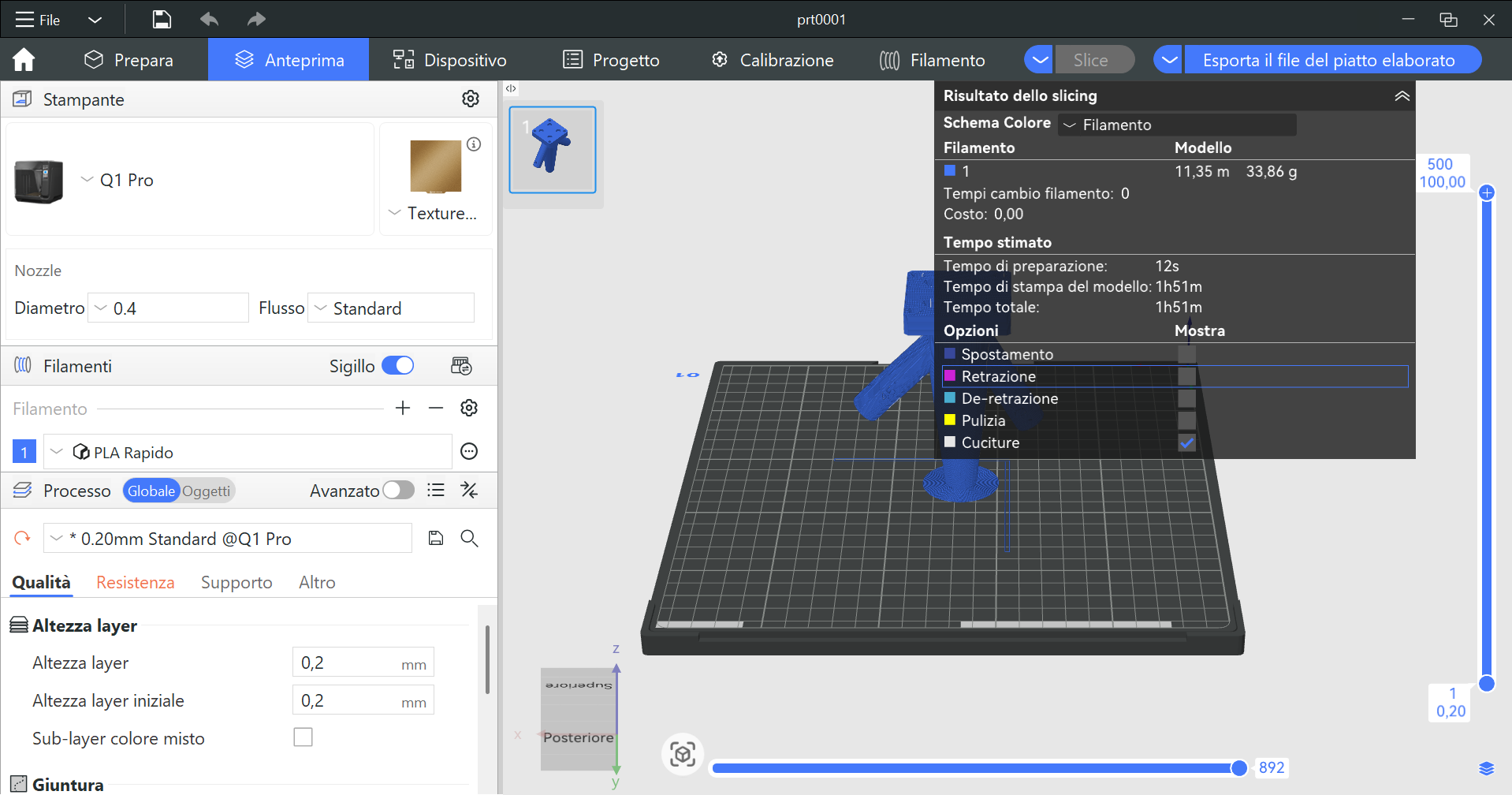Image resolution: width=1512 pixels, height=795 pixels.
Task: Open filament settings gear icon
Action: coord(469,408)
